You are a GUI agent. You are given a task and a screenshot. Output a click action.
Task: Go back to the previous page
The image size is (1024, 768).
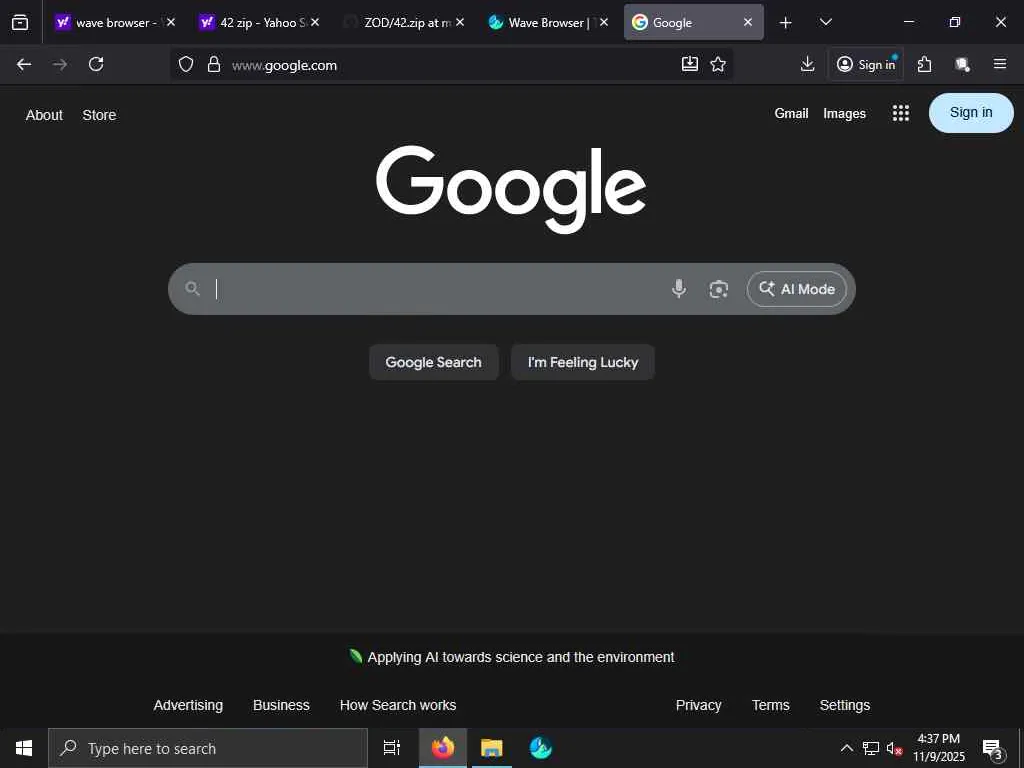24,64
